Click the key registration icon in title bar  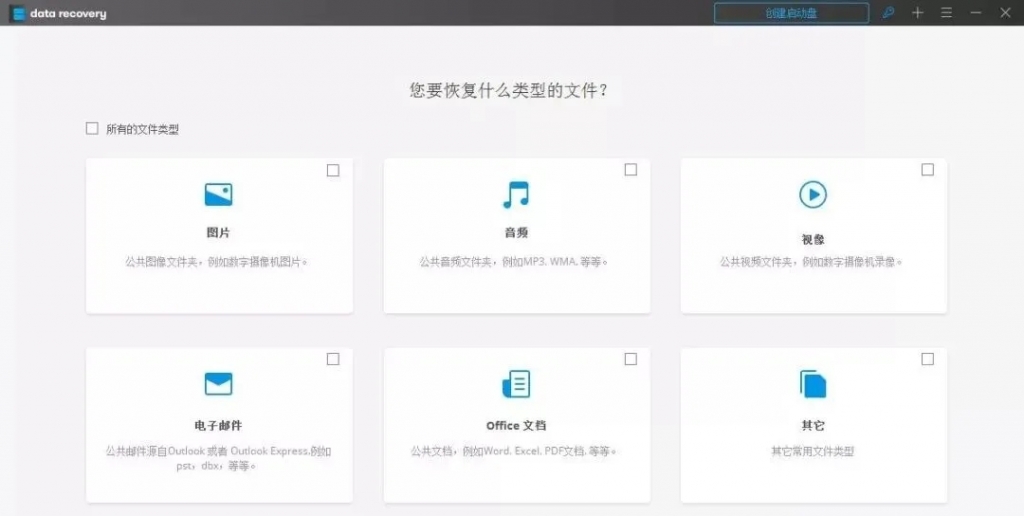(888, 13)
